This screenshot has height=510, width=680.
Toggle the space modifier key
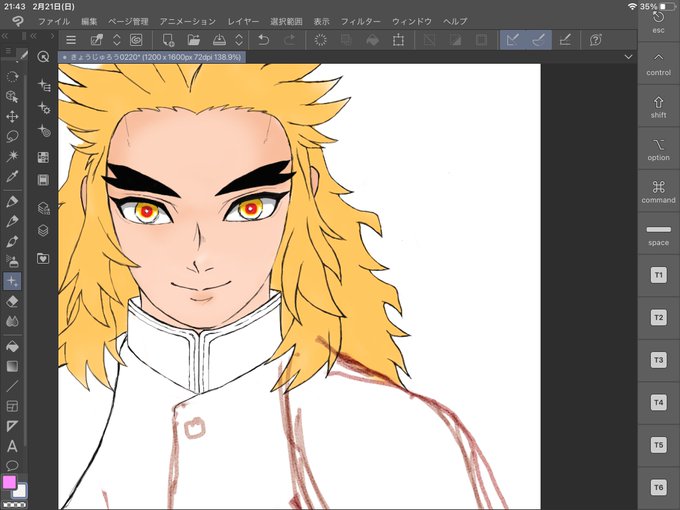click(x=658, y=234)
